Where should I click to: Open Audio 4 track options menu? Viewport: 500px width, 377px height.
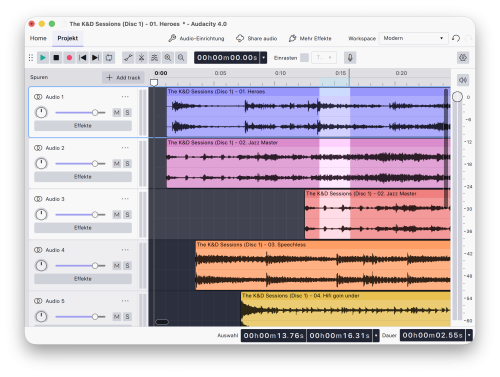tap(125, 250)
